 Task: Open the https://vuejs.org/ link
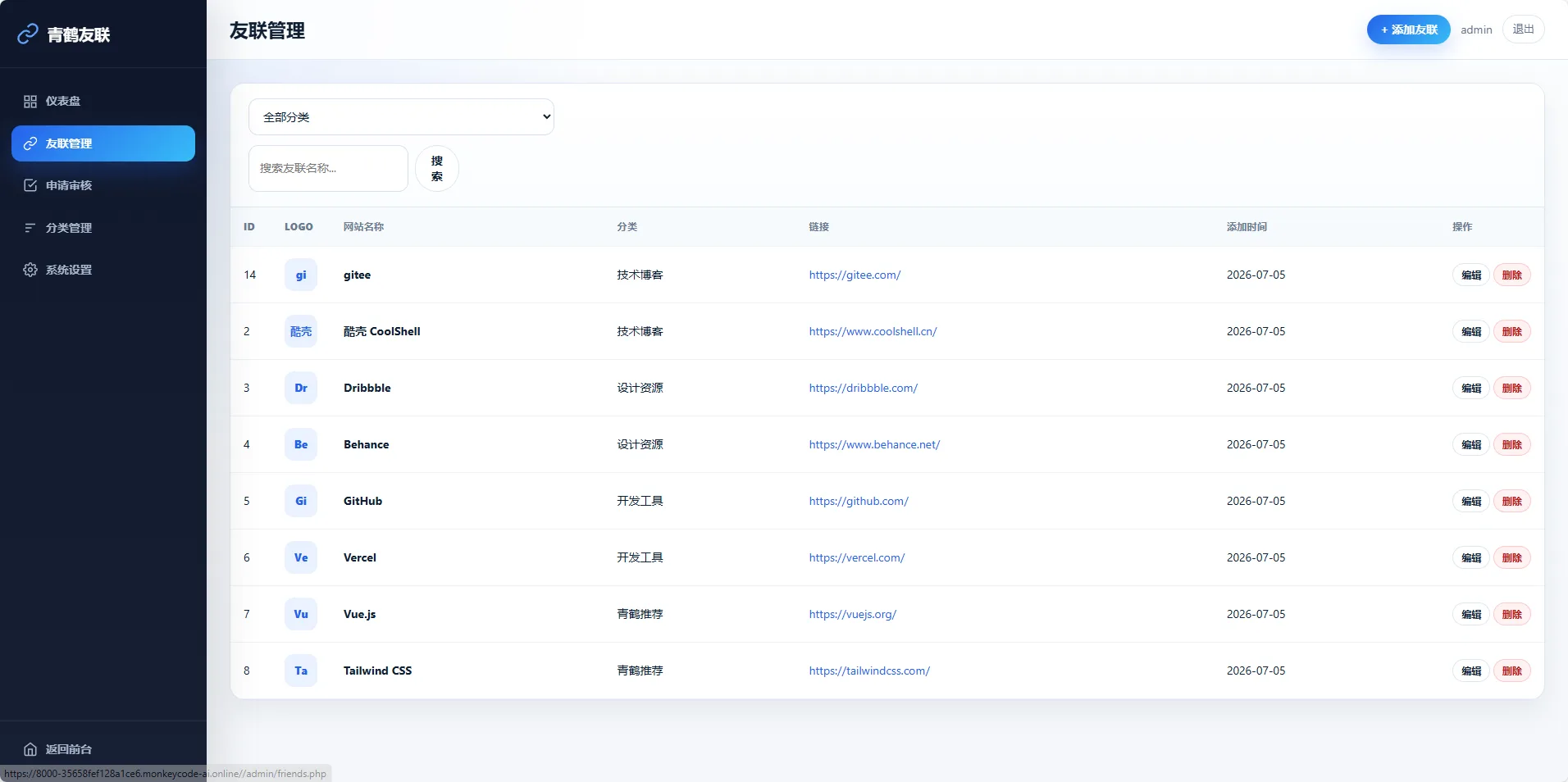853,614
